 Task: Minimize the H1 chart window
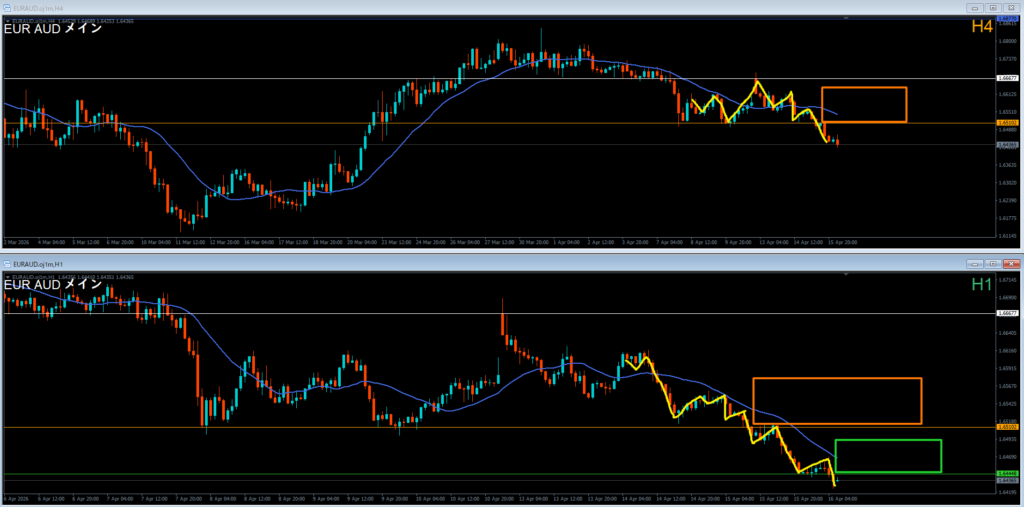click(x=976, y=263)
